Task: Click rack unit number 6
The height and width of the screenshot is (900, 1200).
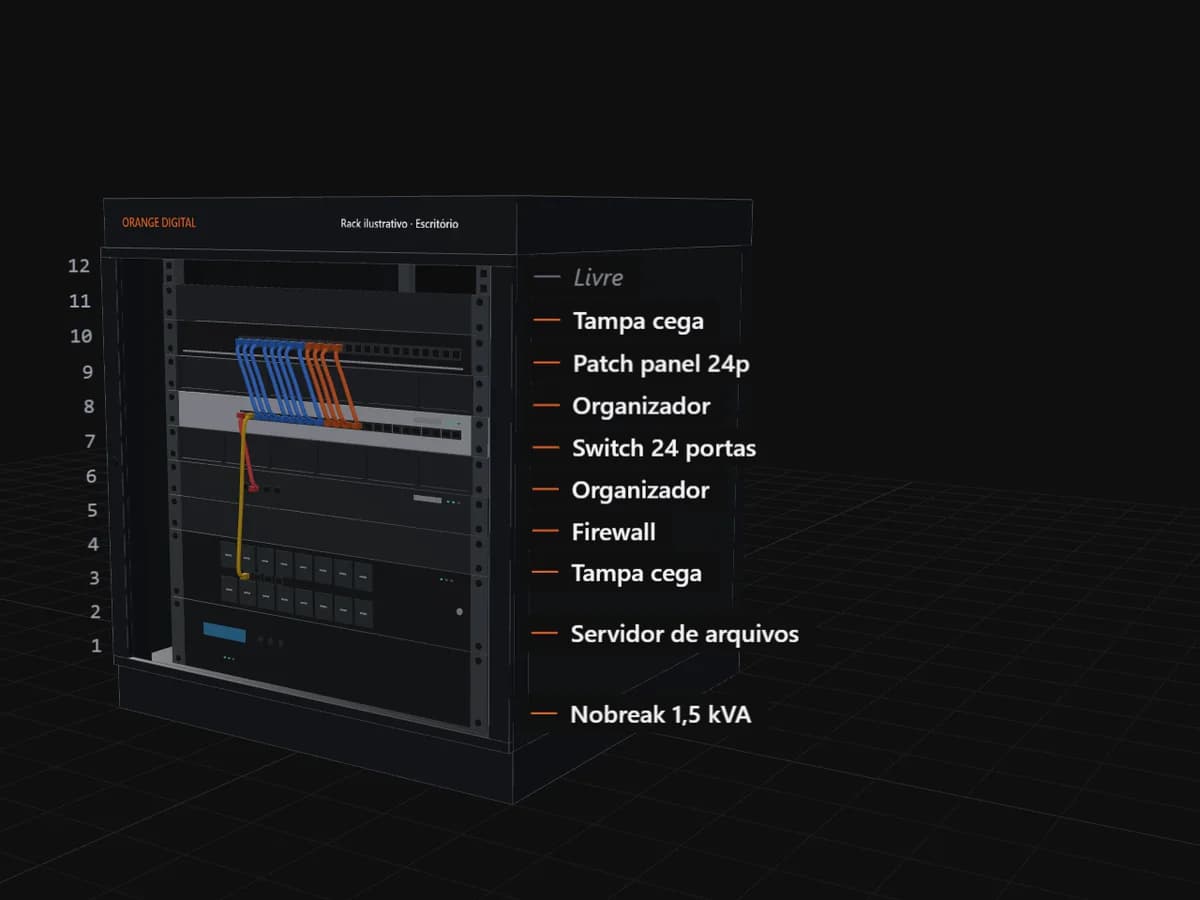Action: [x=91, y=477]
